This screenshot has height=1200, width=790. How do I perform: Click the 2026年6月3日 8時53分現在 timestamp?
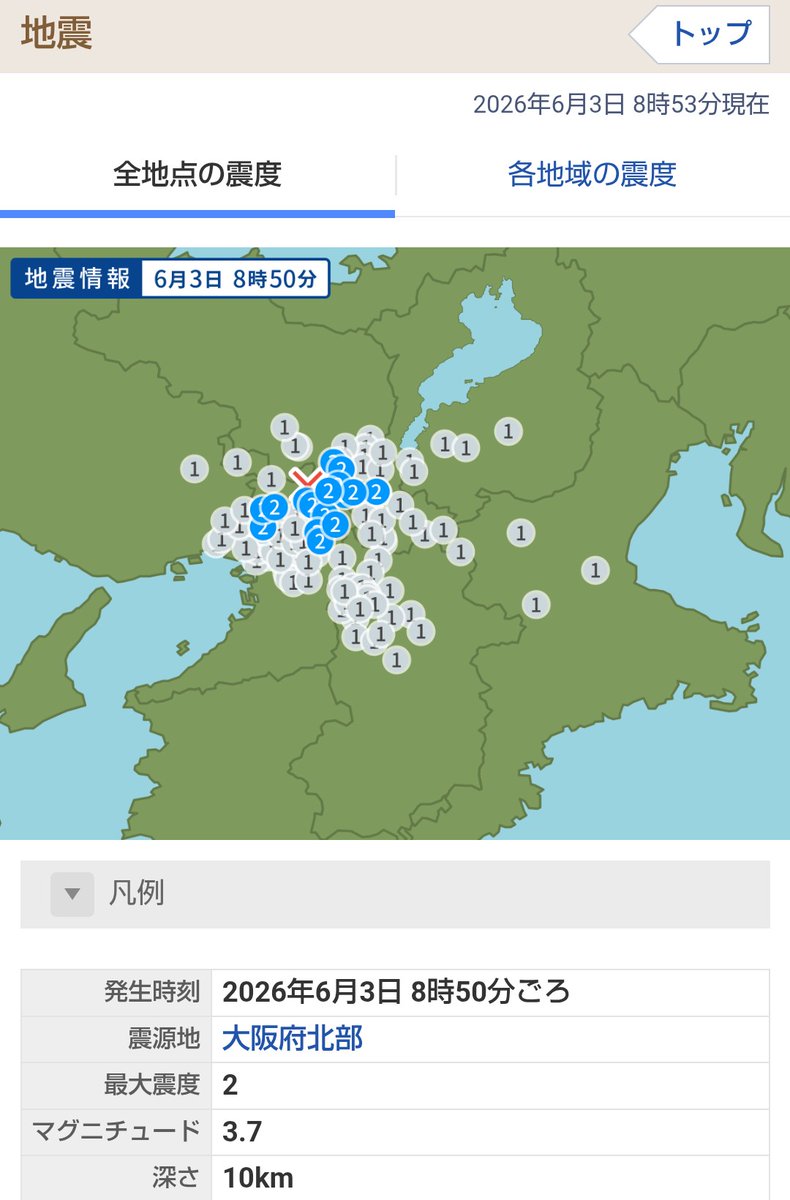(x=620, y=104)
